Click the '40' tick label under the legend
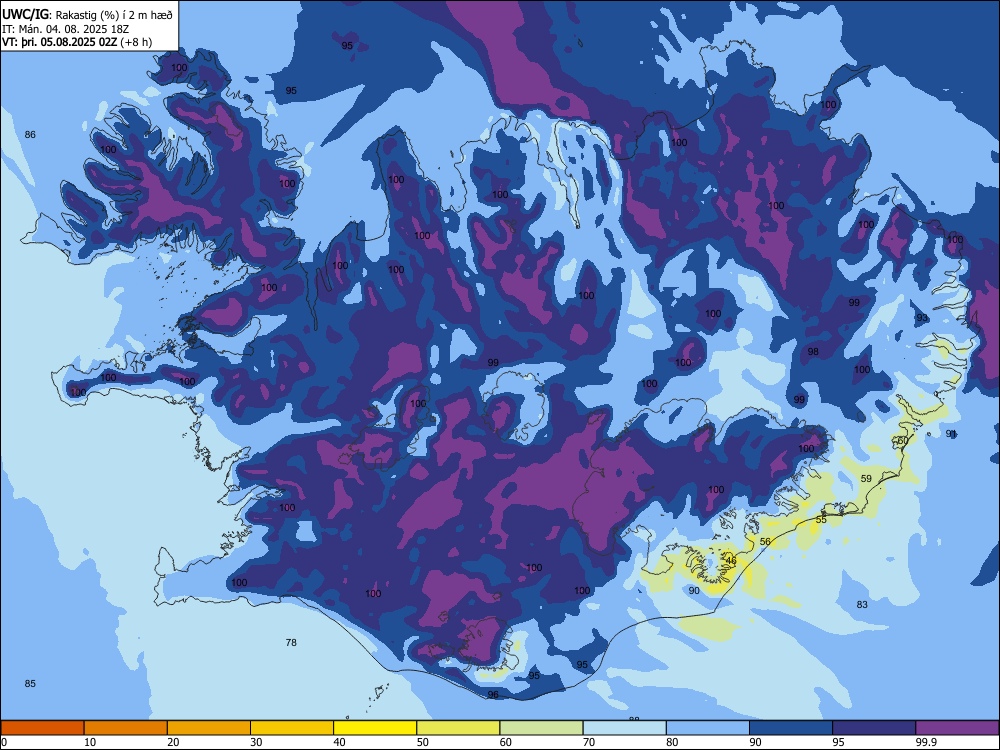 pos(339,742)
